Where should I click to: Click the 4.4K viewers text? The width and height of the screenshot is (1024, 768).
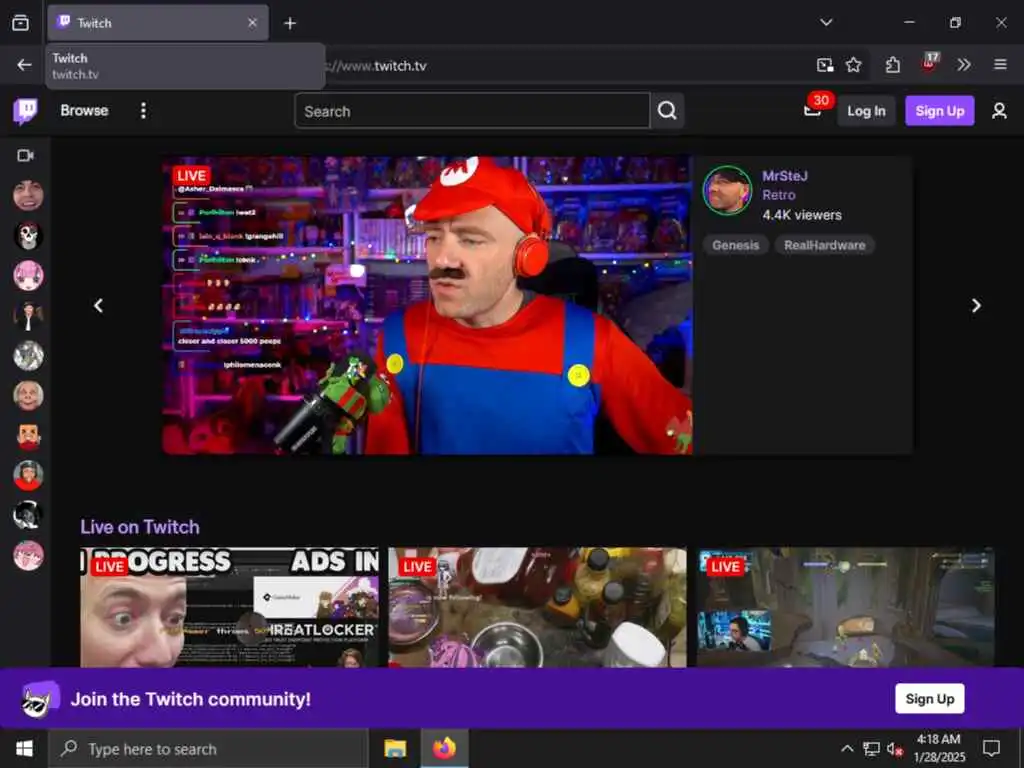(802, 215)
